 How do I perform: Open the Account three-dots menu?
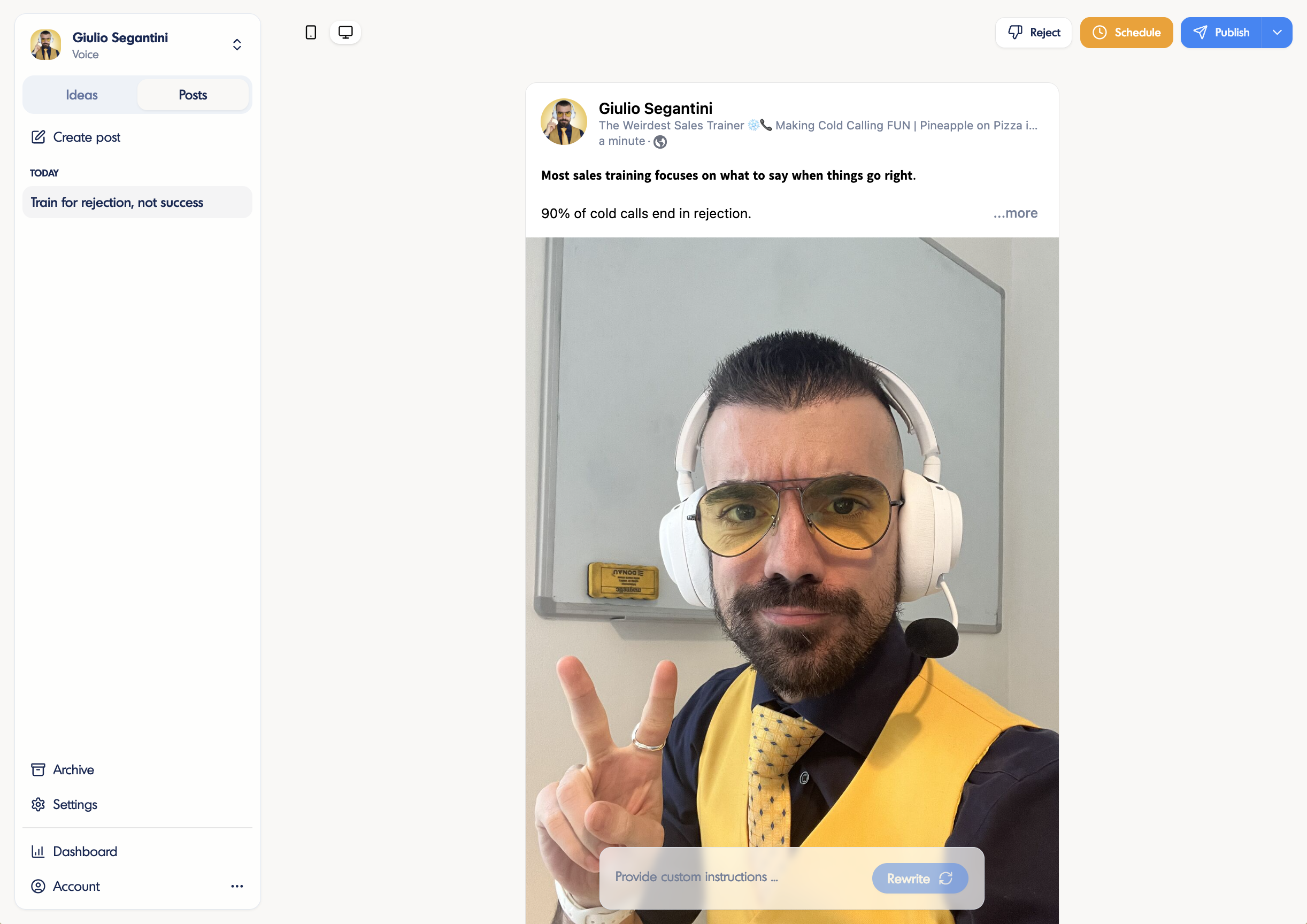click(237, 887)
